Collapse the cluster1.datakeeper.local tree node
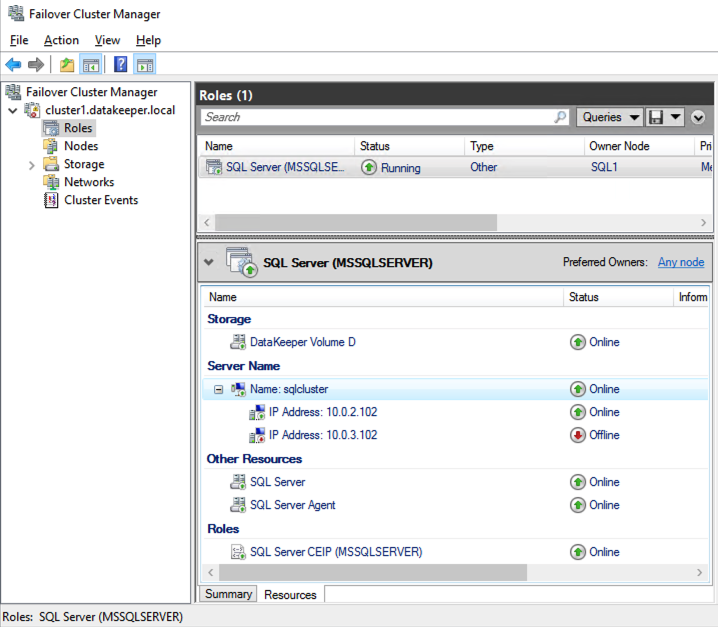The image size is (718, 627). tap(13, 110)
